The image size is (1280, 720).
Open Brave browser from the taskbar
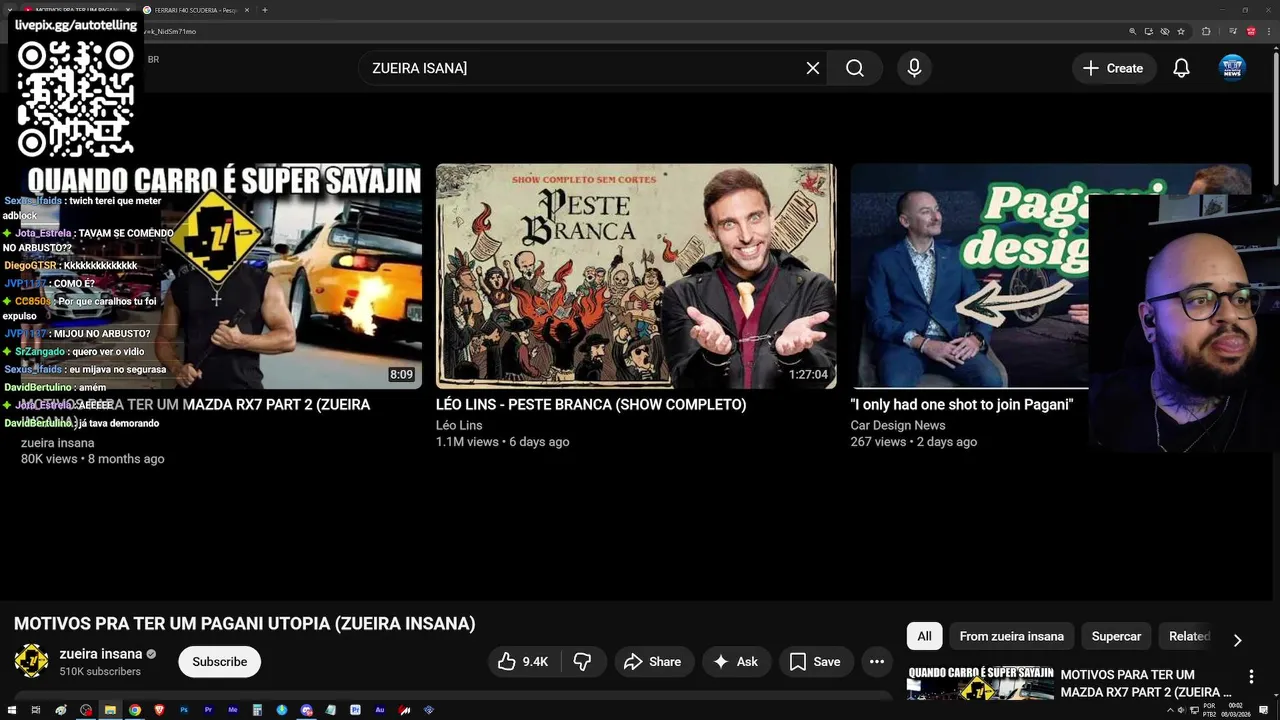(159, 710)
